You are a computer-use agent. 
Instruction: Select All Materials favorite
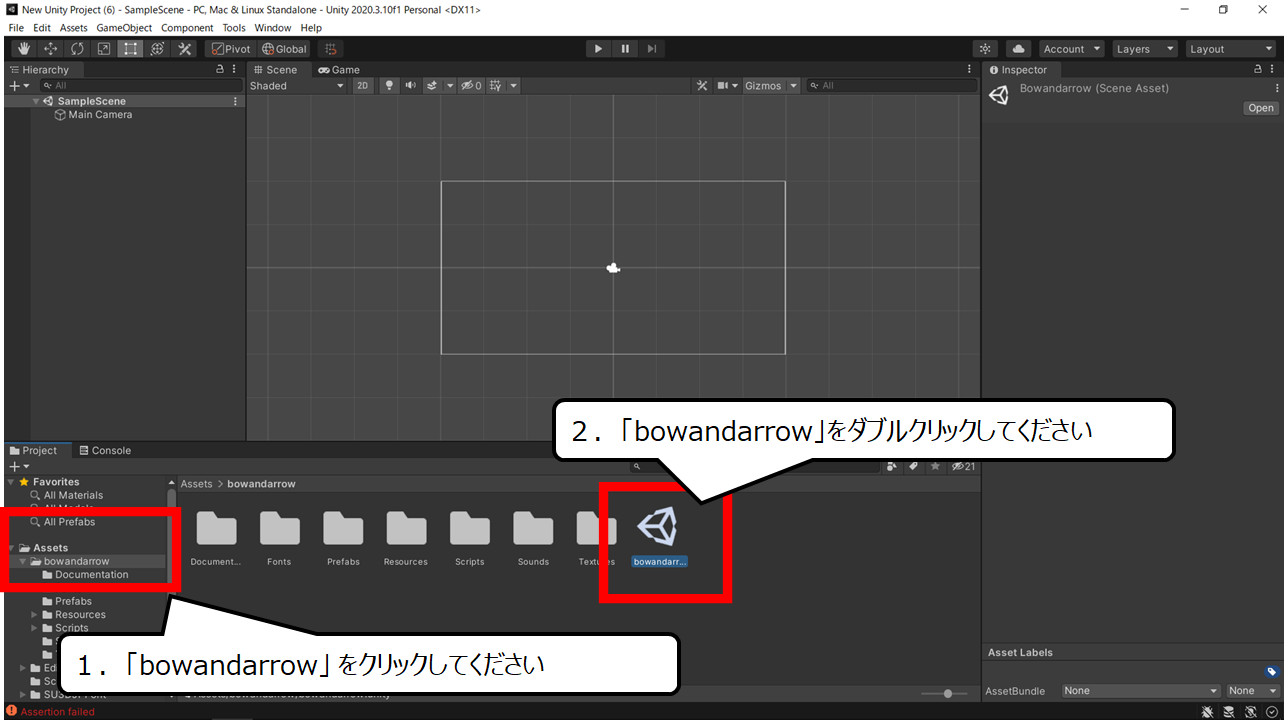[x=73, y=495]
